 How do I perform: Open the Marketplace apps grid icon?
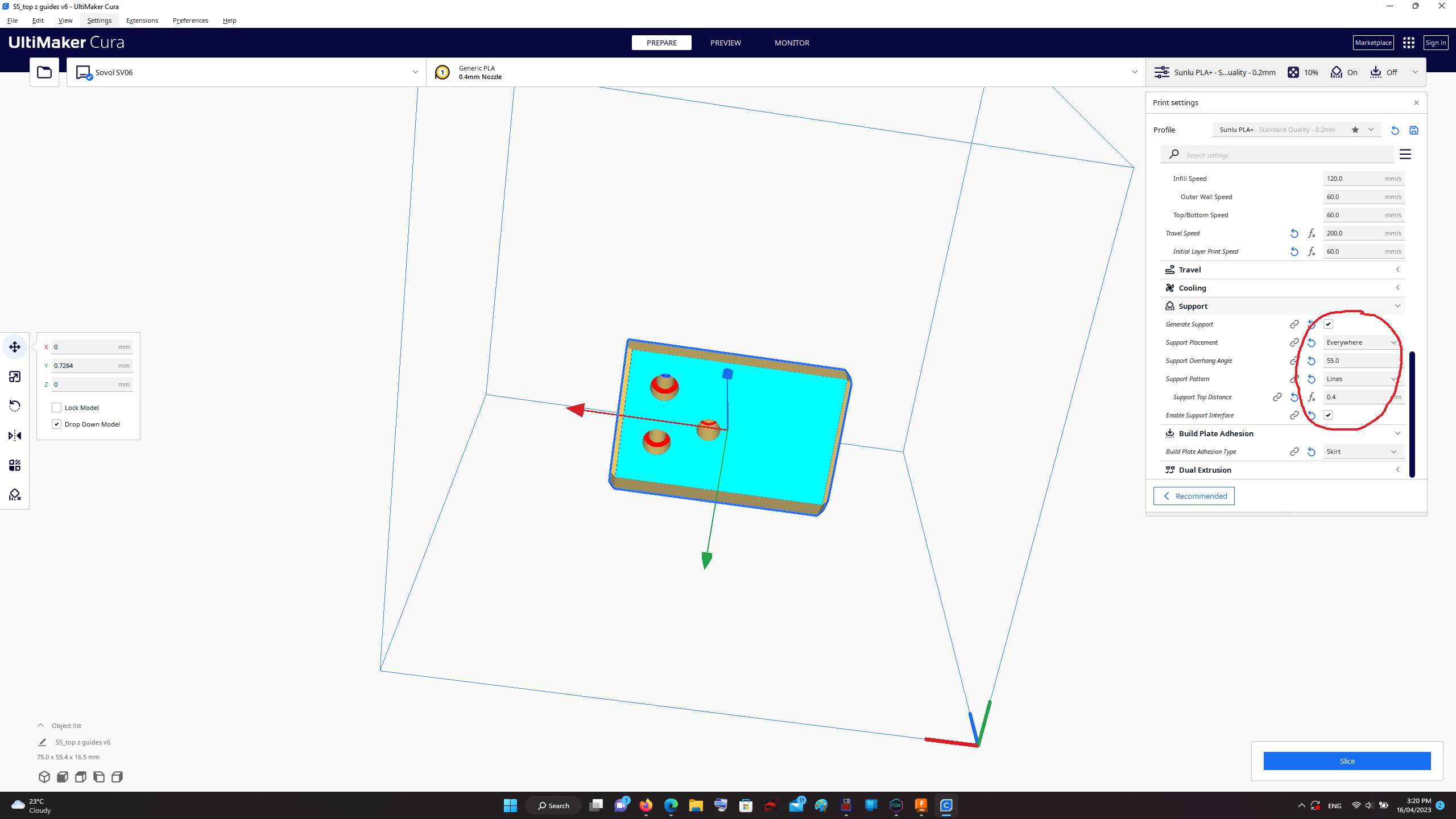tap(1408, 42)
